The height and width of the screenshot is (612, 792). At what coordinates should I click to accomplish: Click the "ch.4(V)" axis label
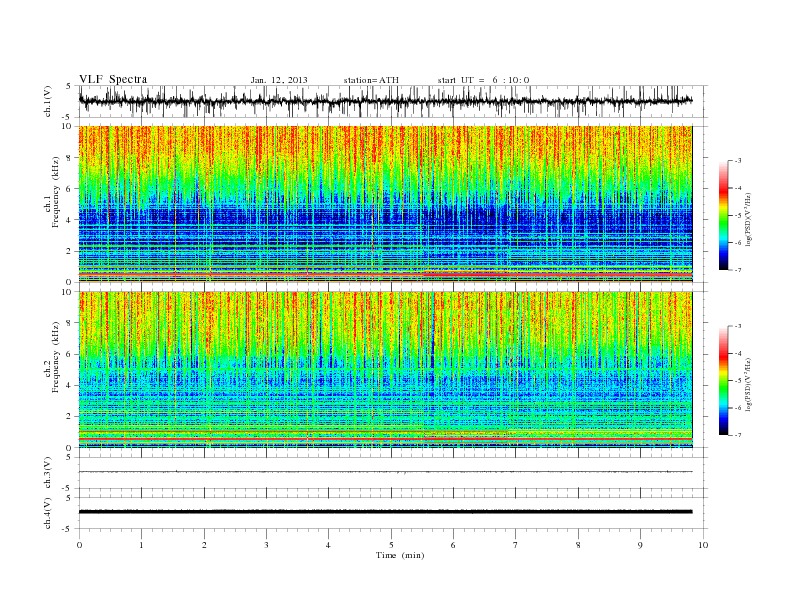(48, 513)
